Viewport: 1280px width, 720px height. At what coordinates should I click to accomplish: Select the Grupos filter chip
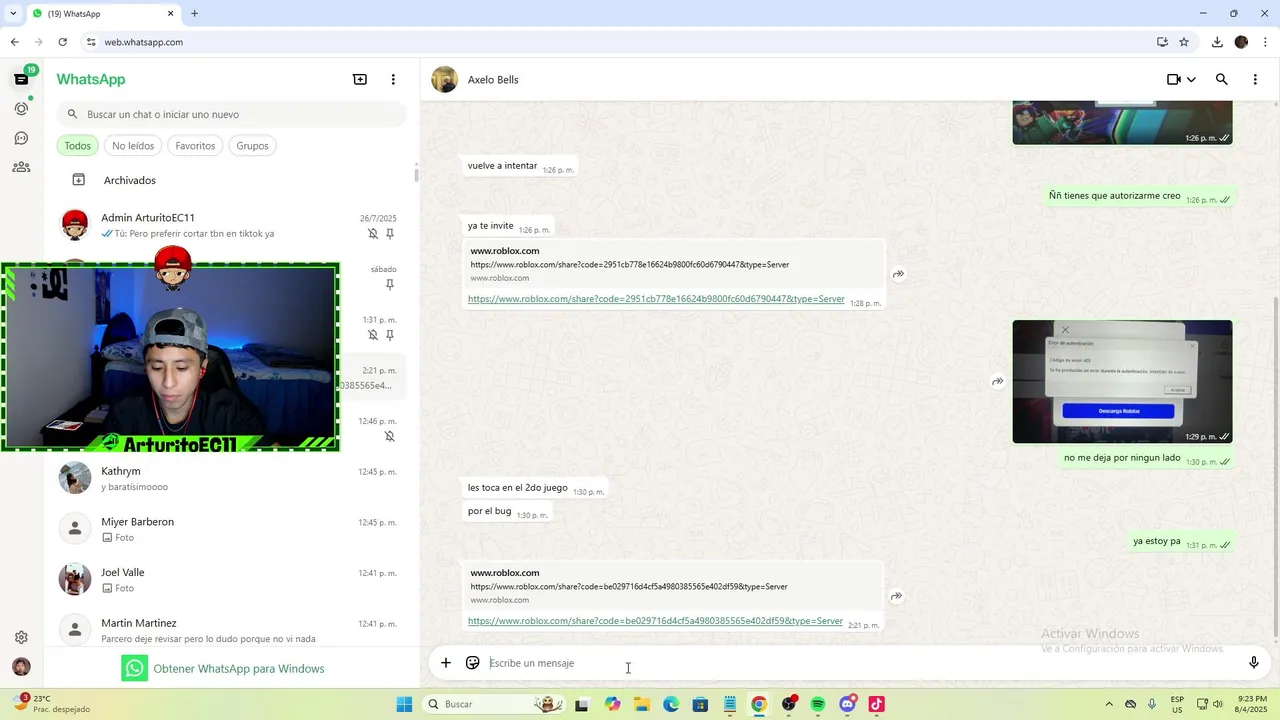click(252, 146)
